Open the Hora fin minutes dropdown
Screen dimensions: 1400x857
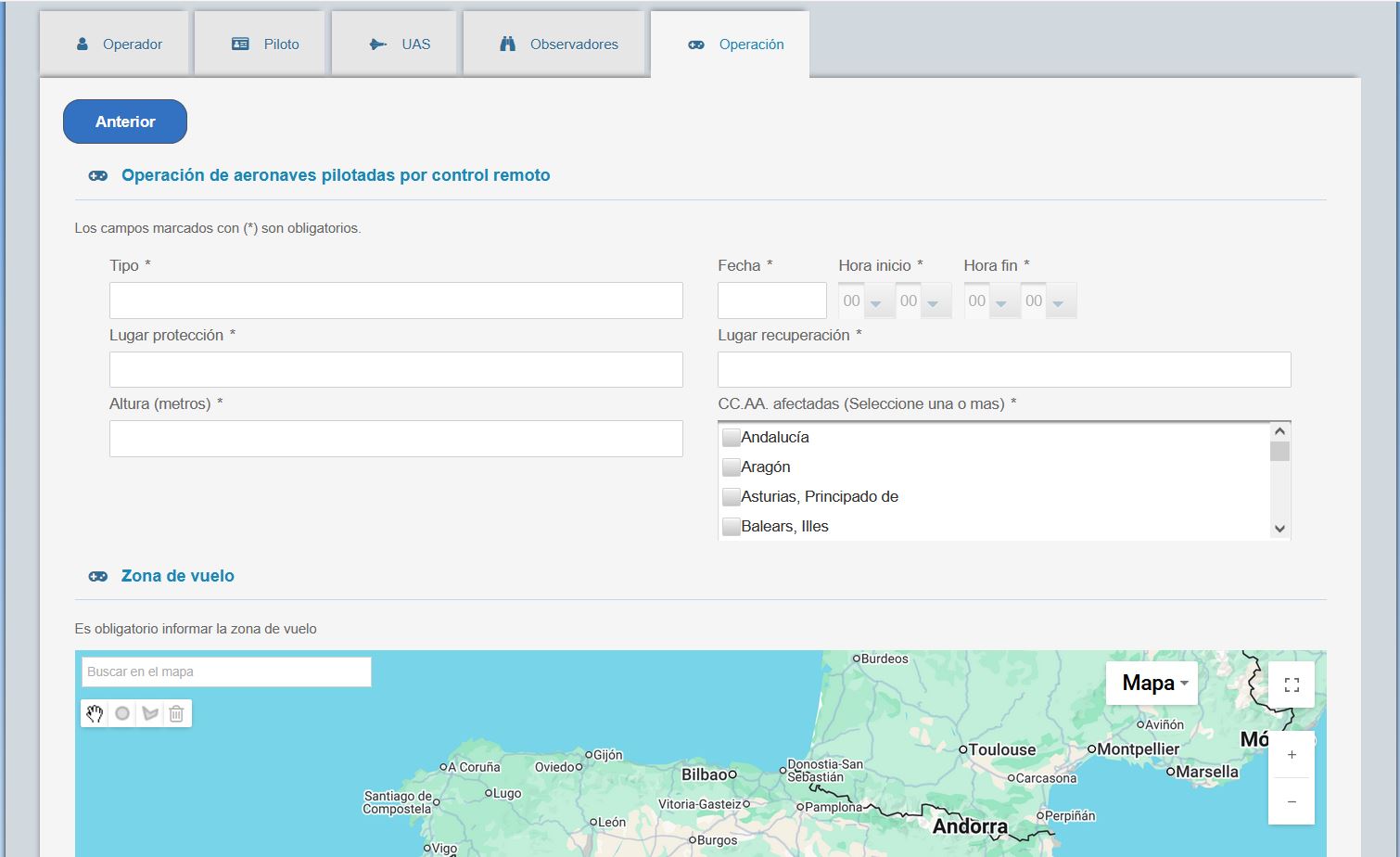click(x=1048, y=301)
